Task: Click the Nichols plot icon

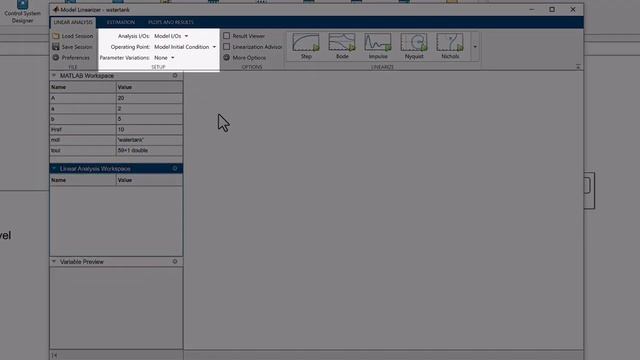Action: click(x=450, y=46)
